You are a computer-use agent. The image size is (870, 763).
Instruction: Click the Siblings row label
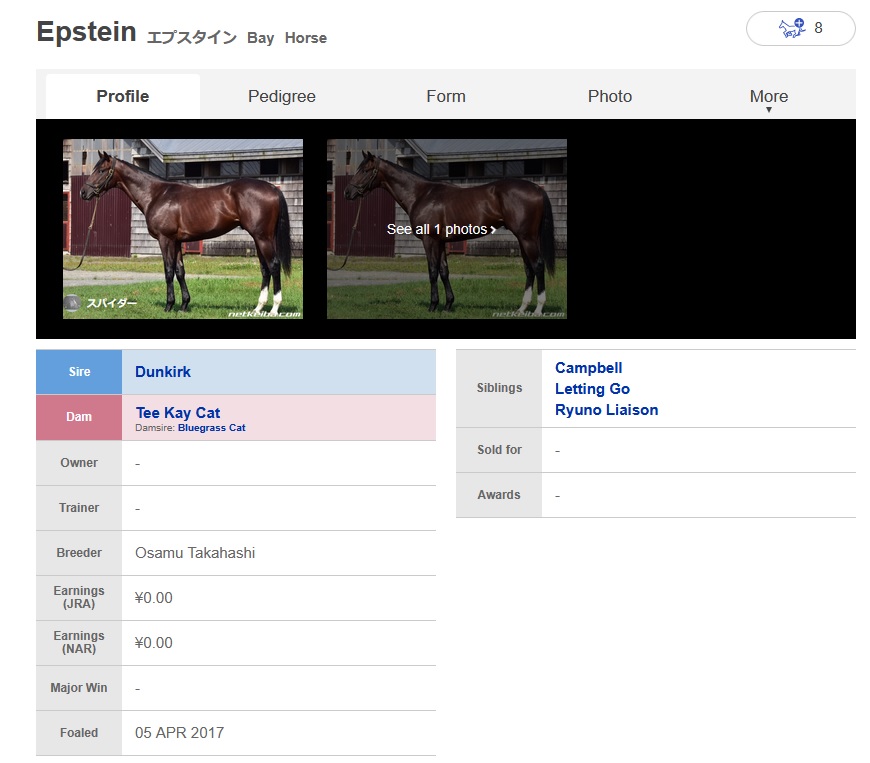point(499,388)
